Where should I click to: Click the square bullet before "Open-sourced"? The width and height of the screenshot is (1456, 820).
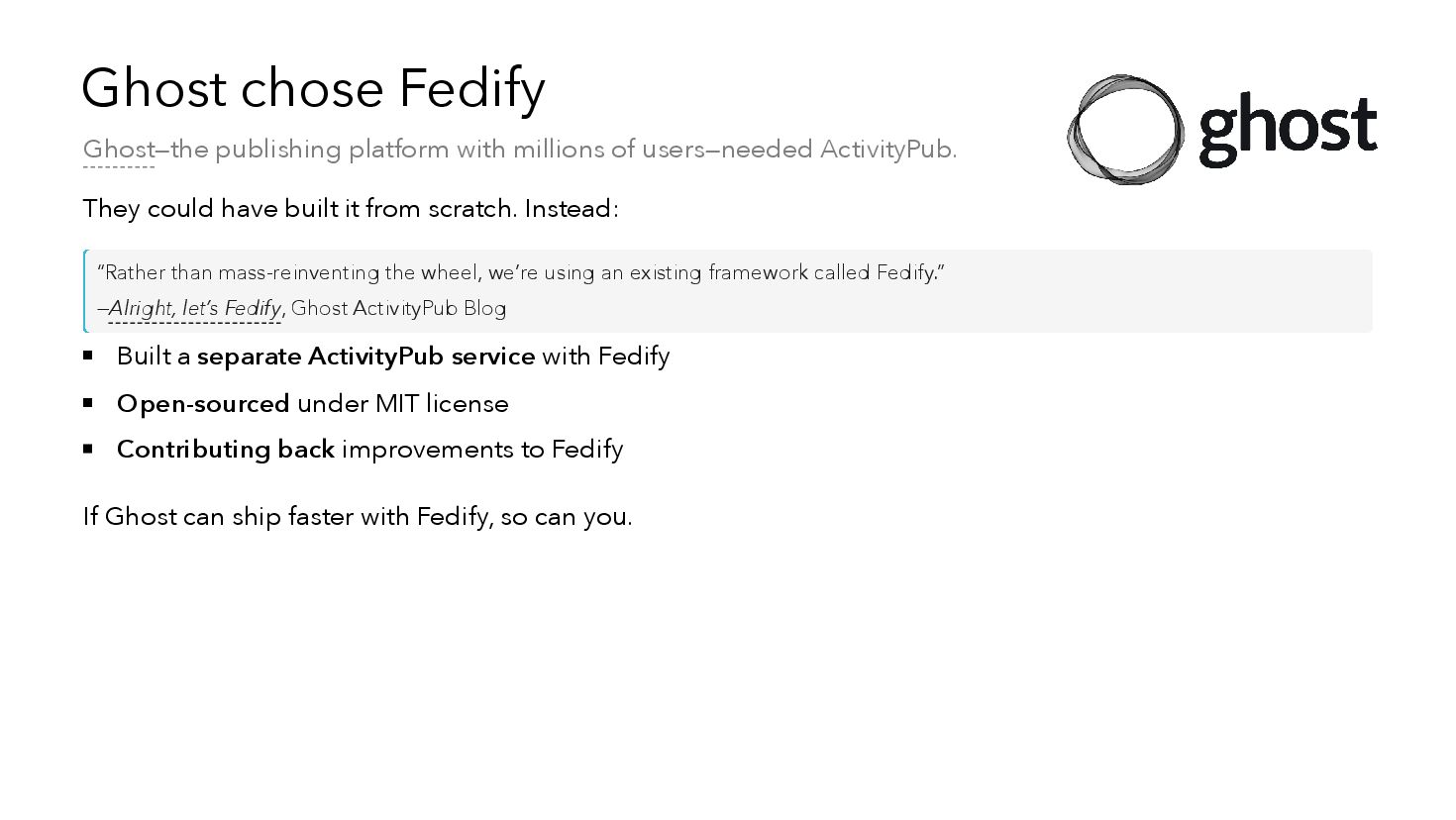click(x=88, y=402)
